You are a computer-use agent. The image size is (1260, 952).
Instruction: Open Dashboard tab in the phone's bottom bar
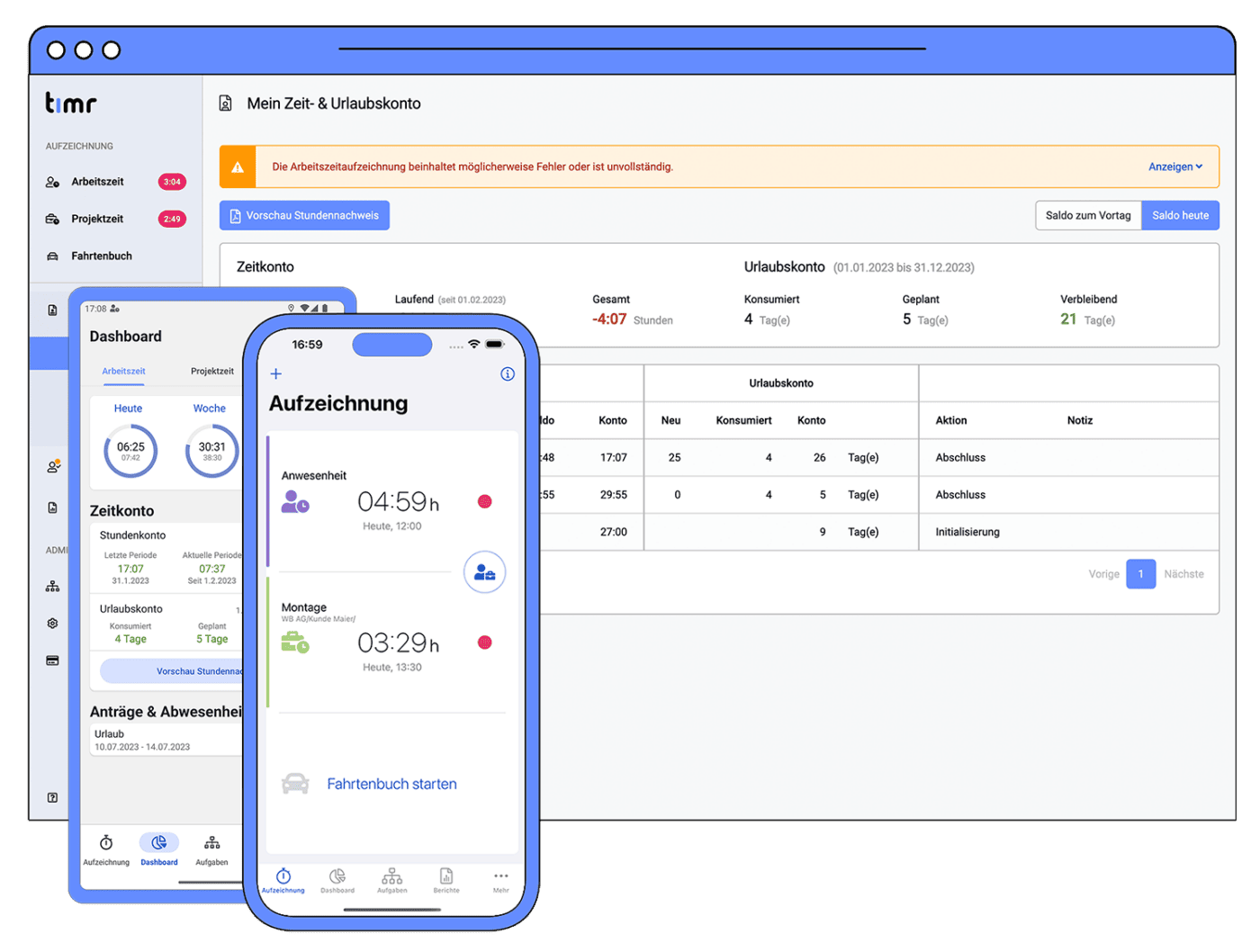pyautogui.click(x=337, y=881)
